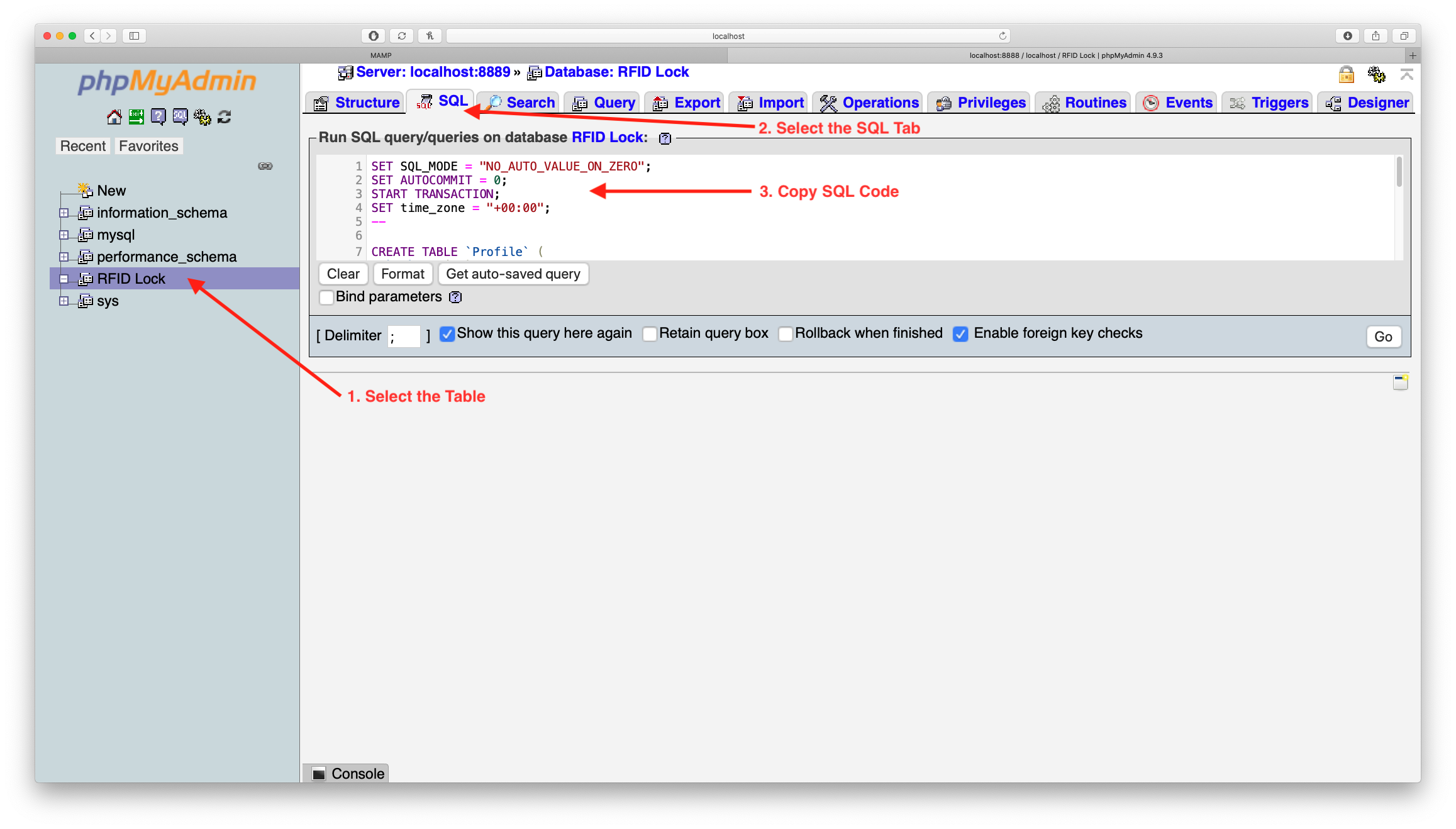Click the bookmark panel icon on right
The width and height of the screenshot is (1456, 829).
click(1401, 382)
